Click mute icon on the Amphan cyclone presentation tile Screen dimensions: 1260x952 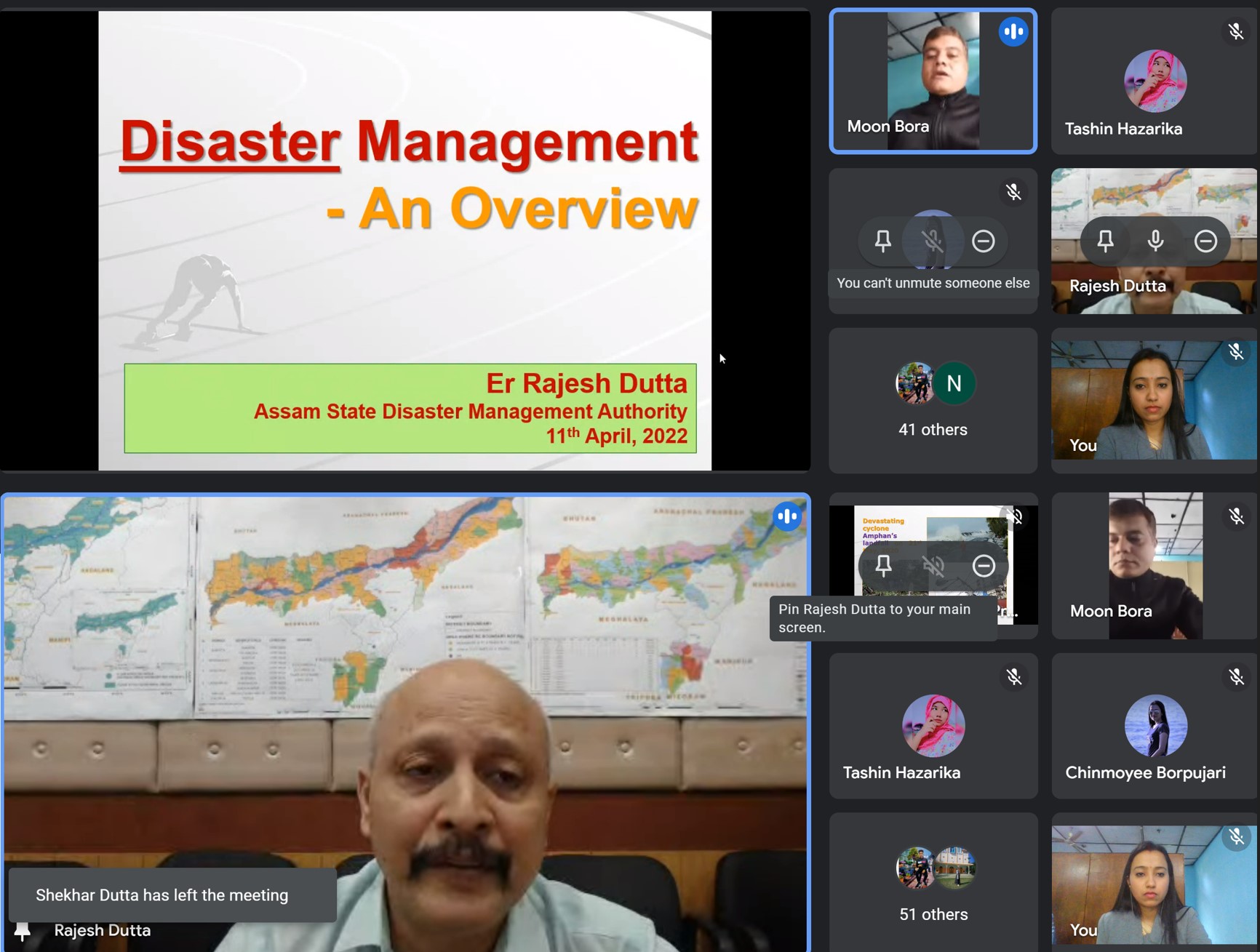click(933, 565)
